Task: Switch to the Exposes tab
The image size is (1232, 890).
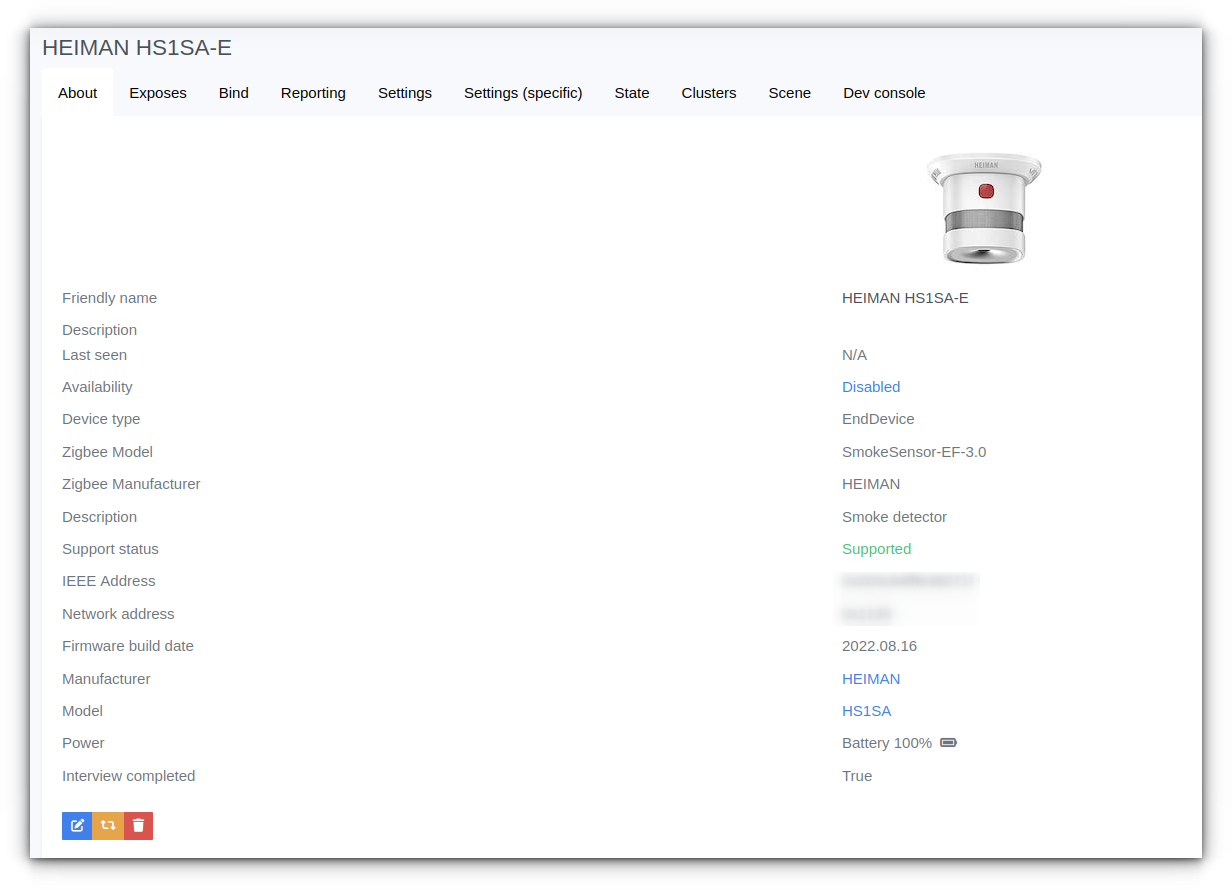Action: (158, 93)
